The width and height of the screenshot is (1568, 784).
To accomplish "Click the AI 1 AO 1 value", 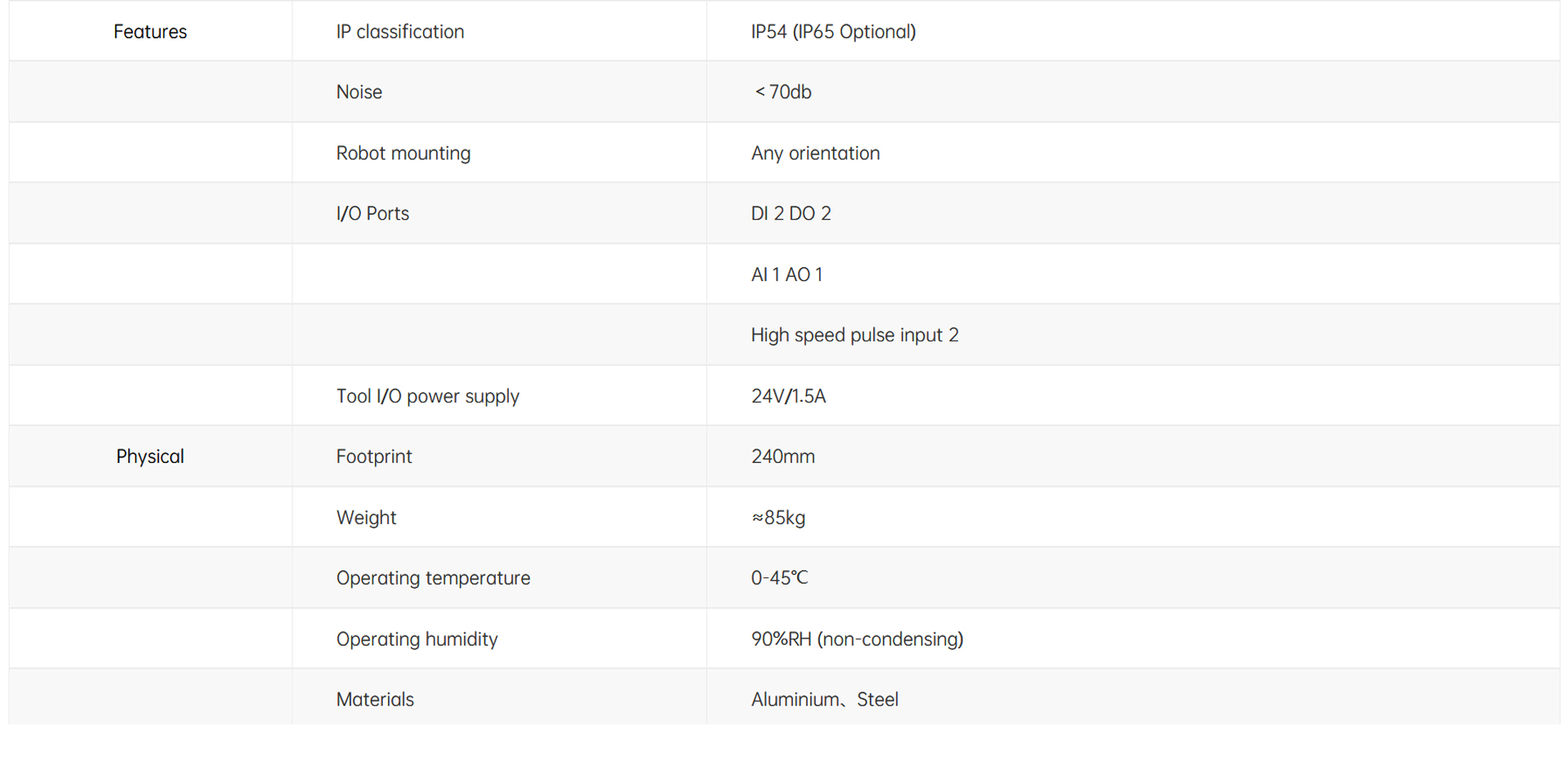I will pyautogui.click(x=786, y=275).
